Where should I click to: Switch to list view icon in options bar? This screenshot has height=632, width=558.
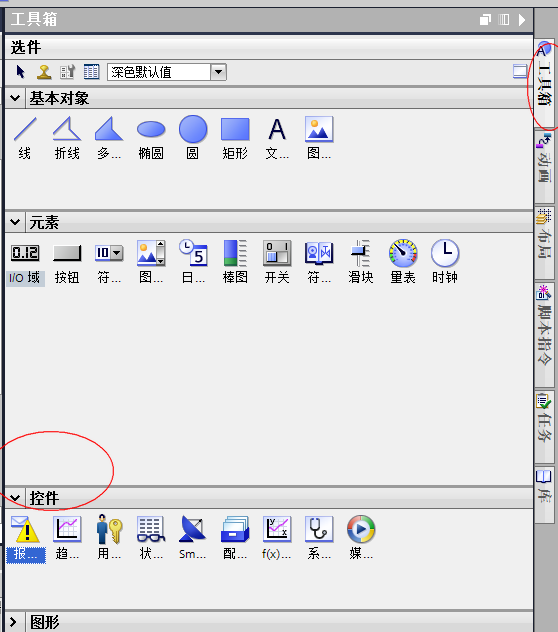[x=92, y=72]
